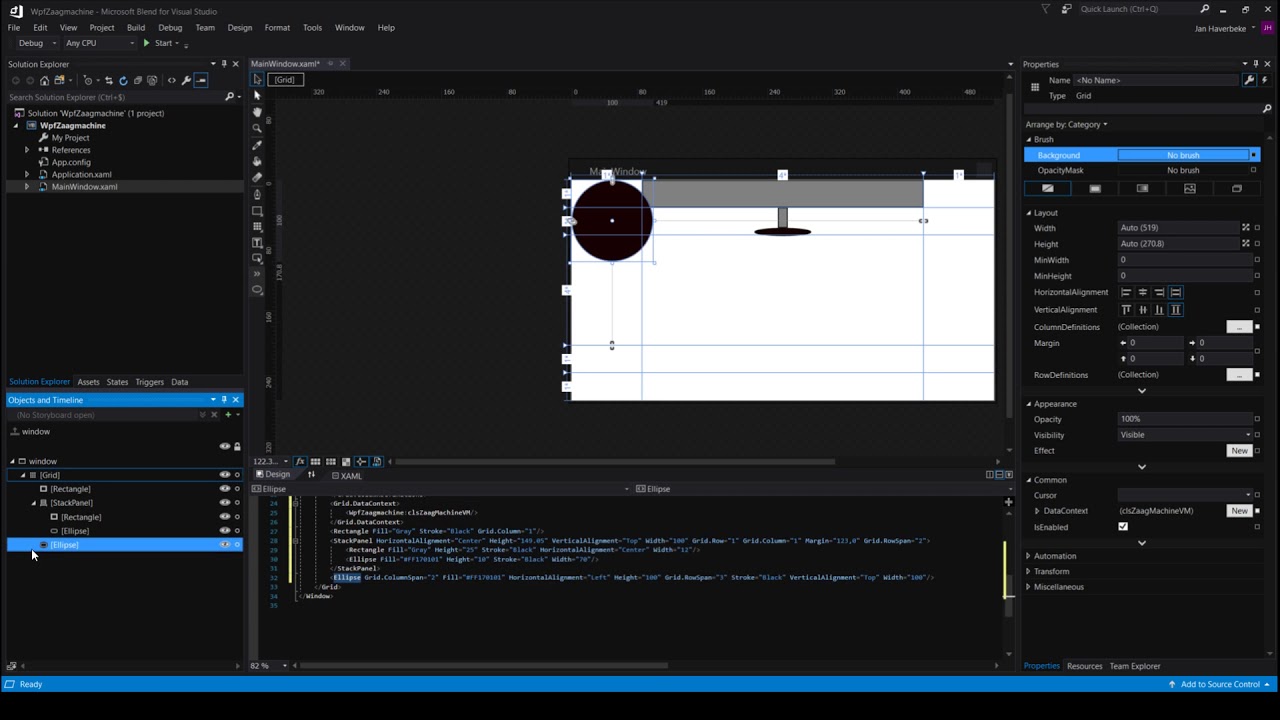Click Show All Files icon in Solution Explorer
1280x720 pixels.
[152, 80]
